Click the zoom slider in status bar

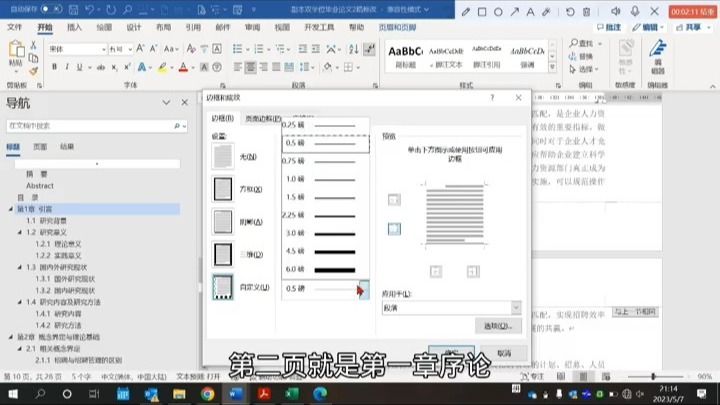pos(652,377)
